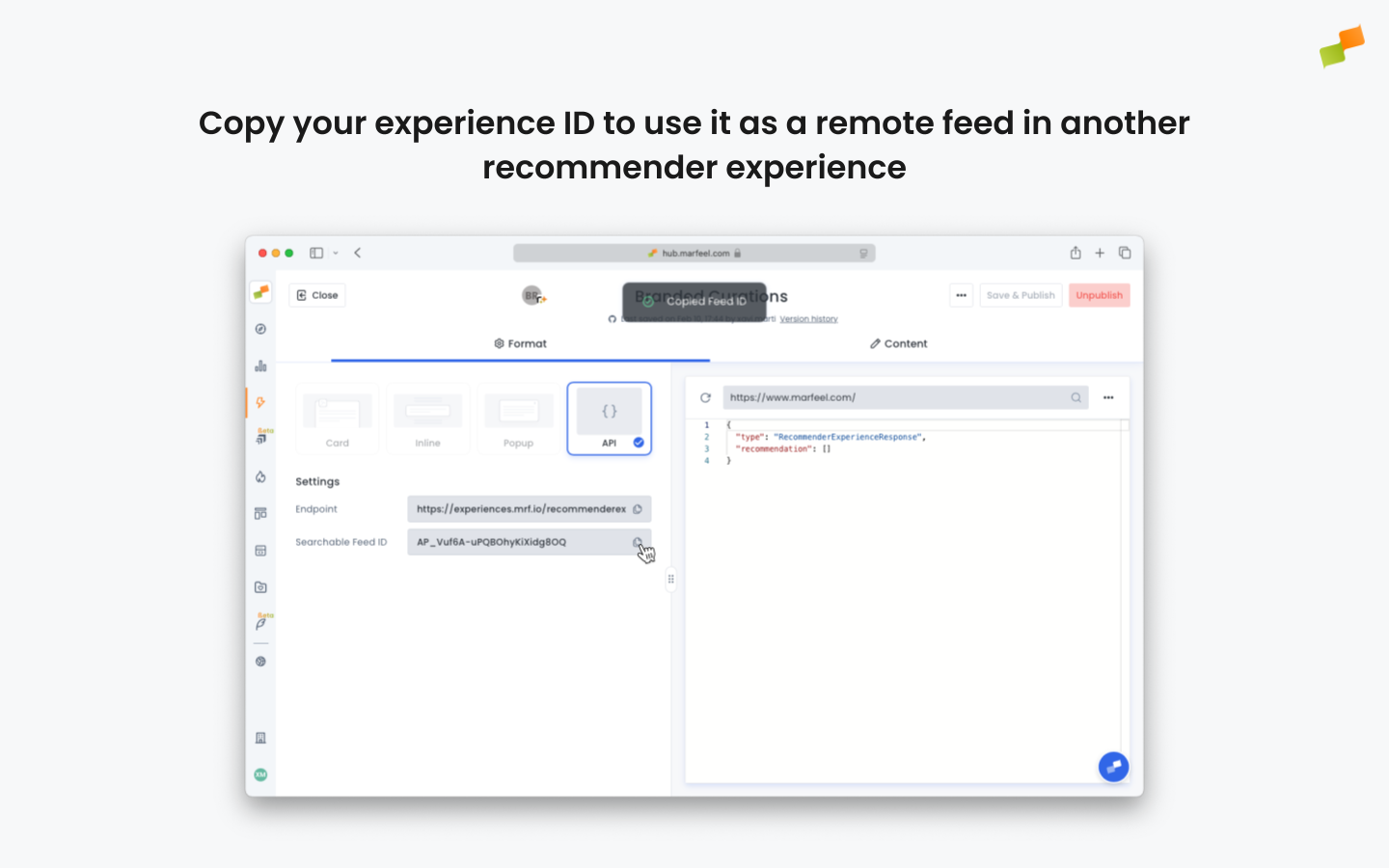The width and height of the screenshot is (1389, 868).
Task: Click the Beta feather icon in sidebar
Action: pyautogui.click(x=260, y=623)
